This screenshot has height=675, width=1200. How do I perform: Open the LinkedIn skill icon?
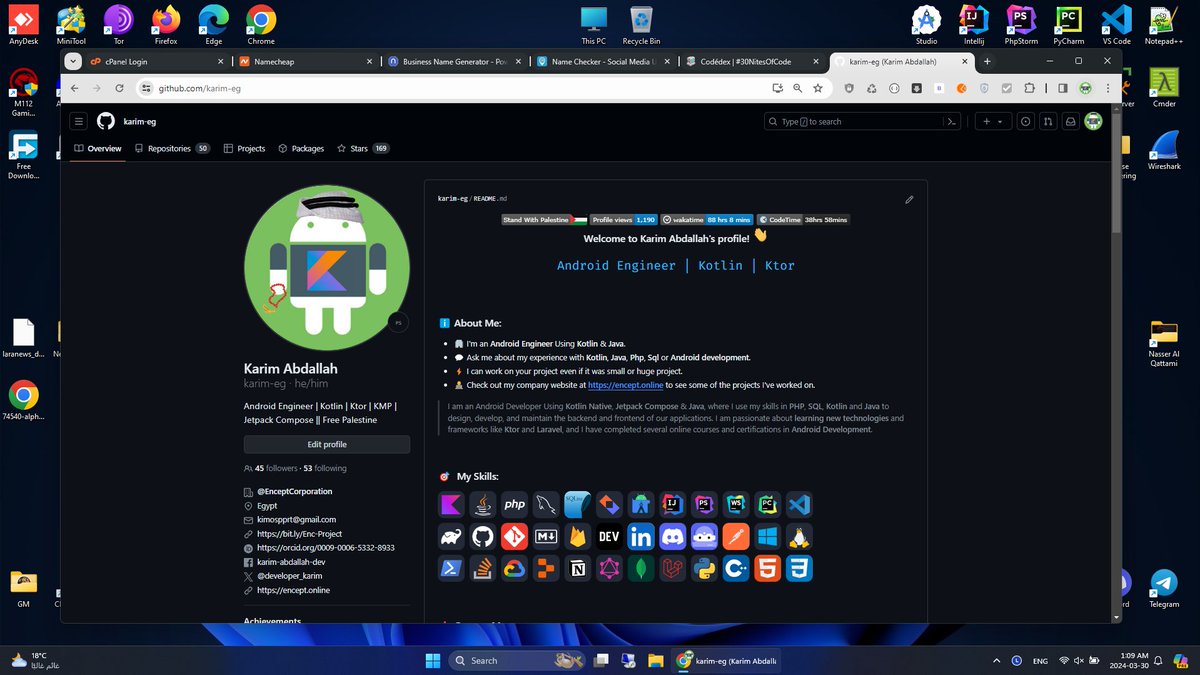point(641,536)
